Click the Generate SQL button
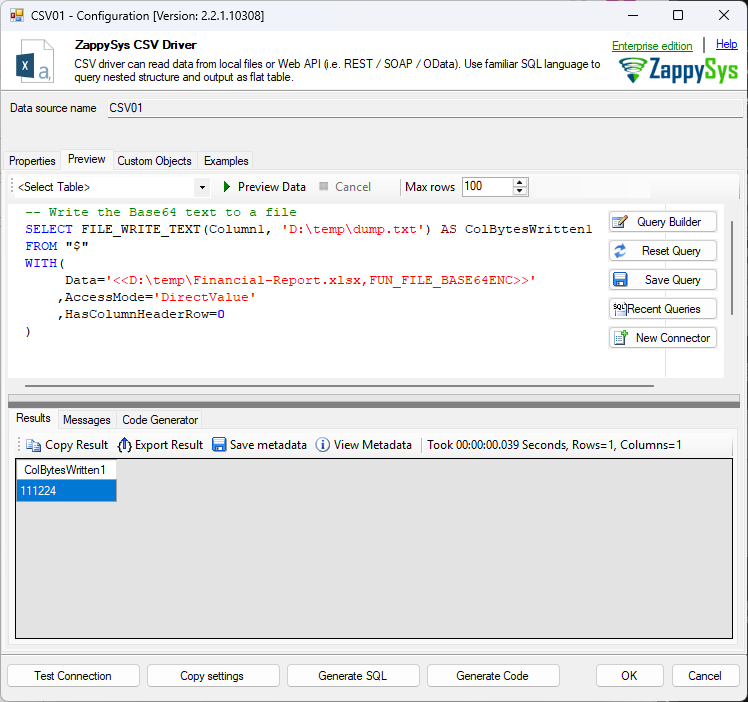 click(x=353, y=676)
